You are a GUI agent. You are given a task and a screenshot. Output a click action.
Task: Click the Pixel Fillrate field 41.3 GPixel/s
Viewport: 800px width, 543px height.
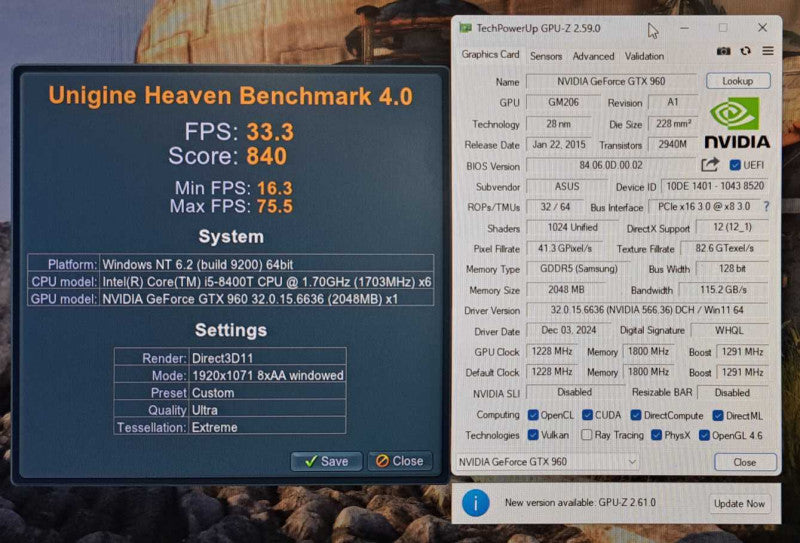point(564,249)
